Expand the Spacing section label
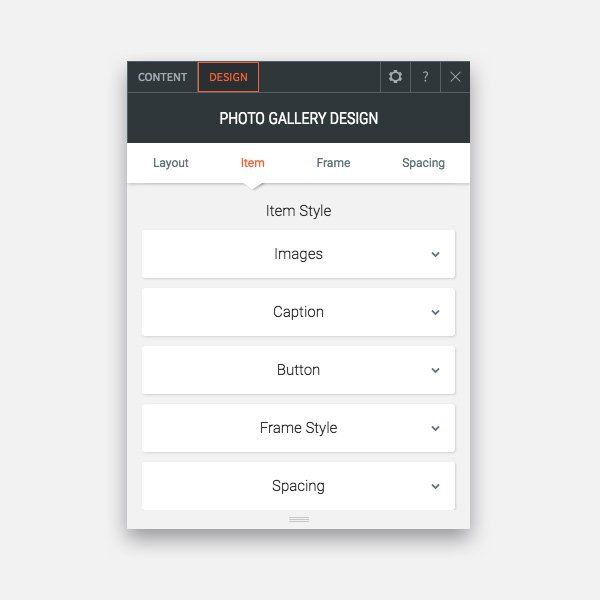 298,486
